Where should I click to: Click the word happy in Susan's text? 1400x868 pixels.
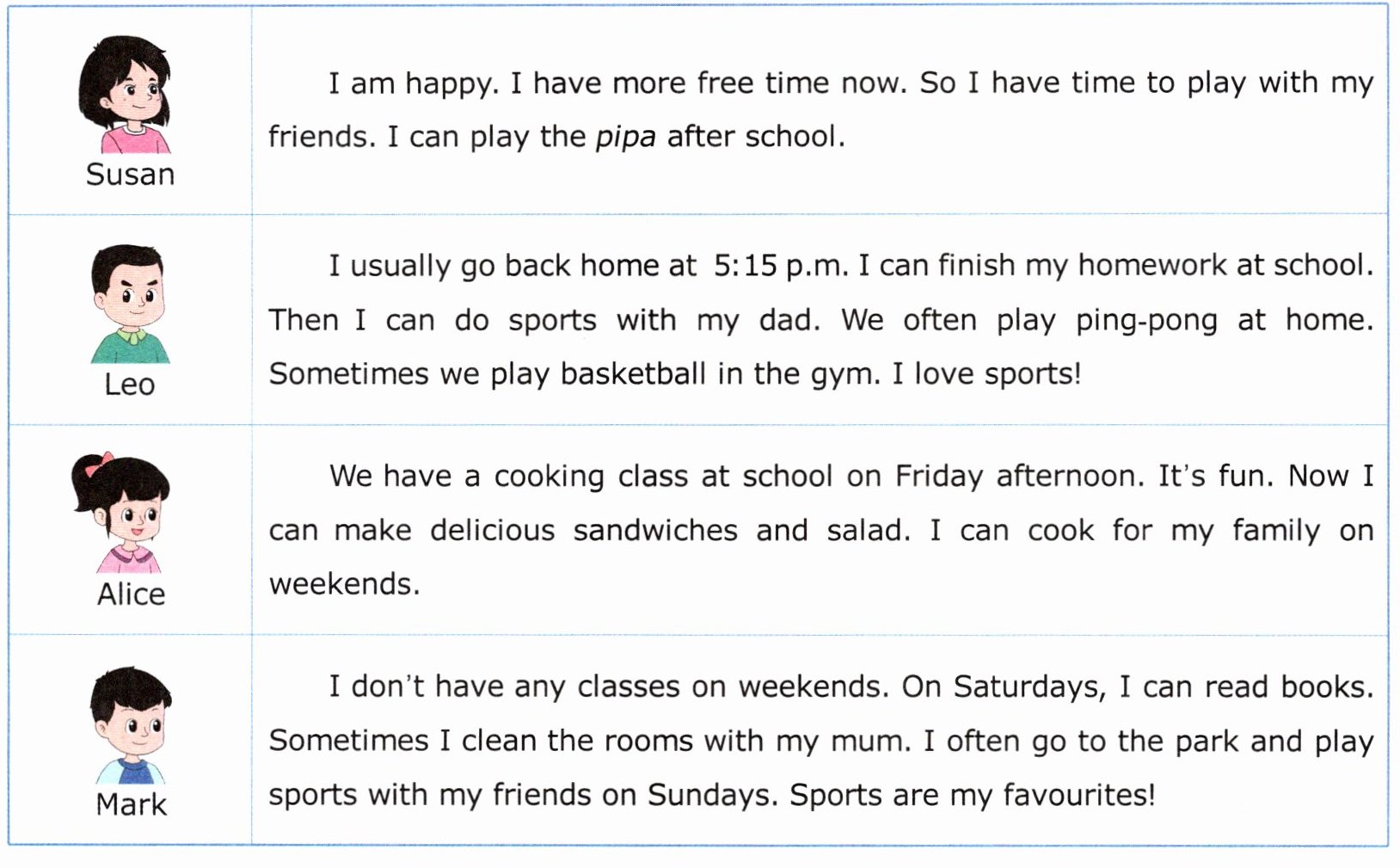tap(452, 84)
